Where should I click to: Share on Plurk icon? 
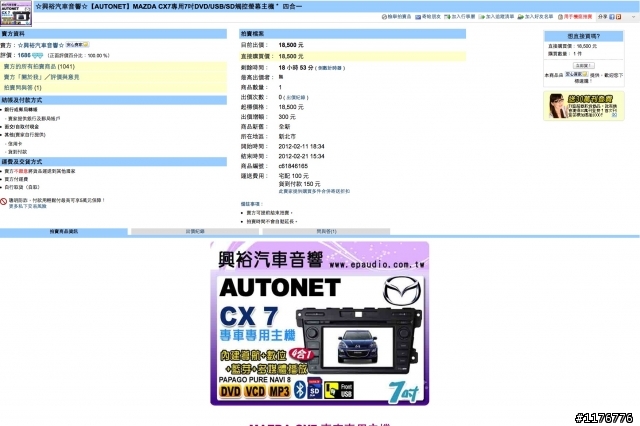tap(618, 17)
